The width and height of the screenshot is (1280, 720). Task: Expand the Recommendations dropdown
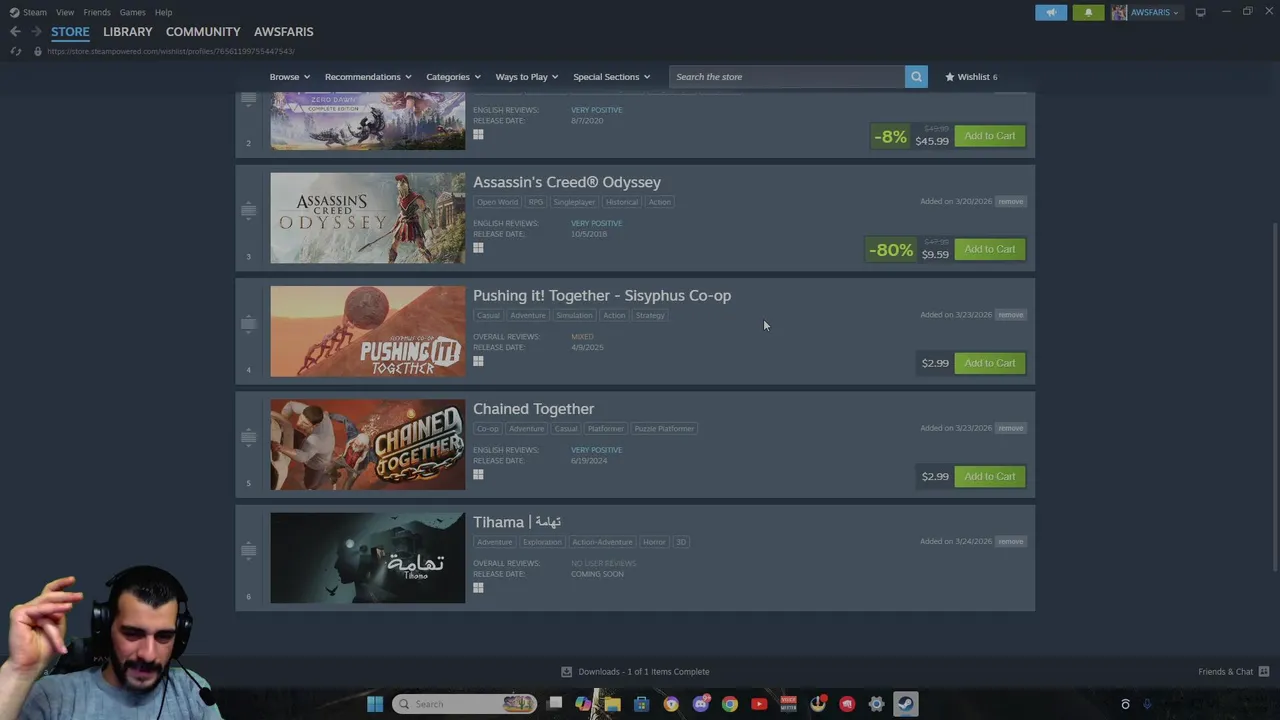pos(368,77)
